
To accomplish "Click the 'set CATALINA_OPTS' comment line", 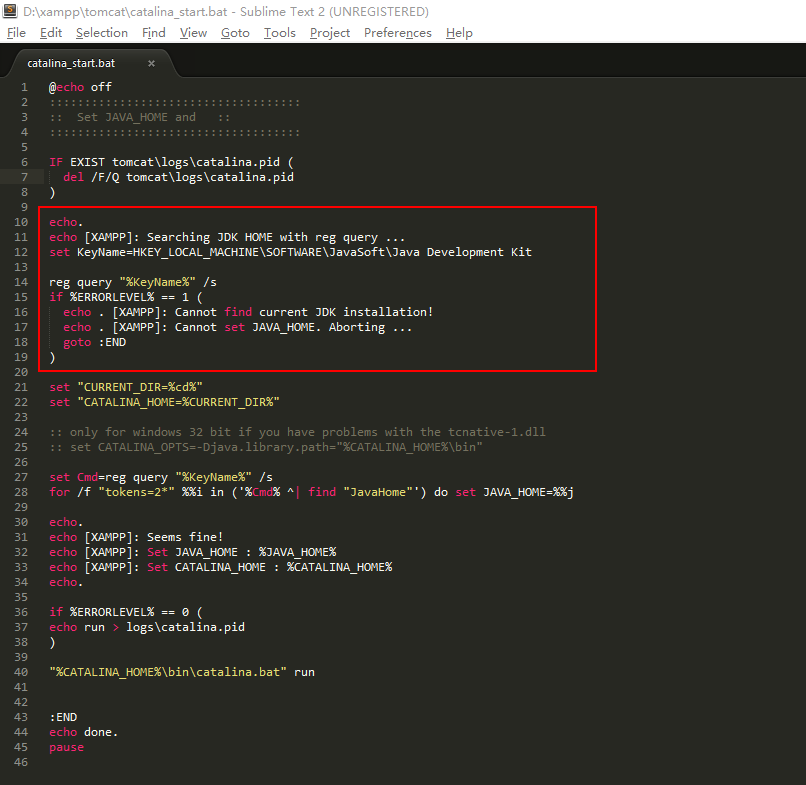I will coord(266,447).
